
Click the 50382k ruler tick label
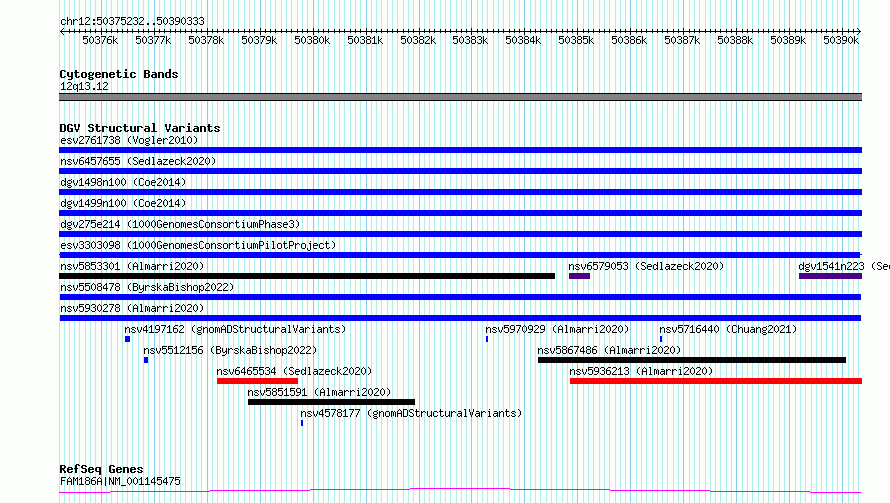click(x=418, y=40)
